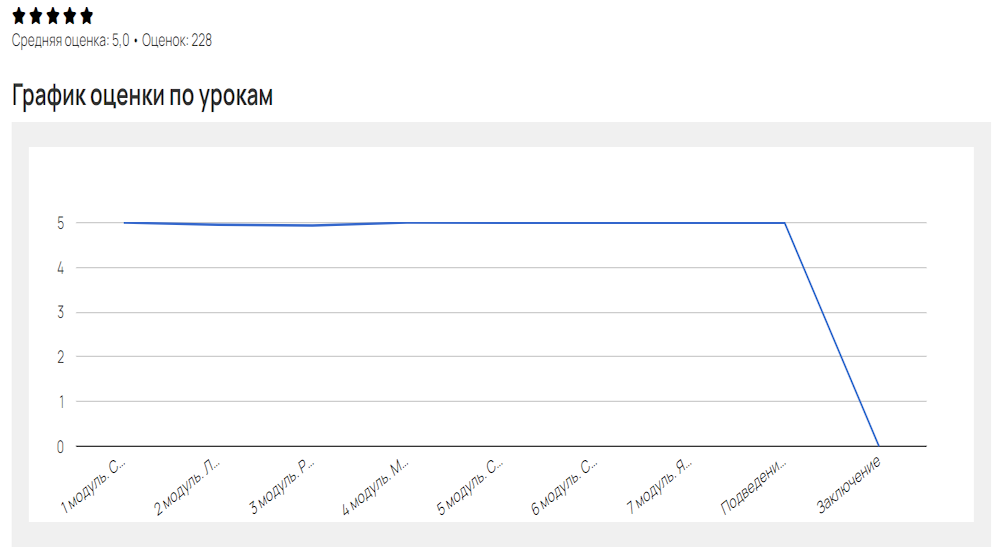Select the '5 модуль' x-axis label
Screen dimensions: 1000x553
(472, 486)
